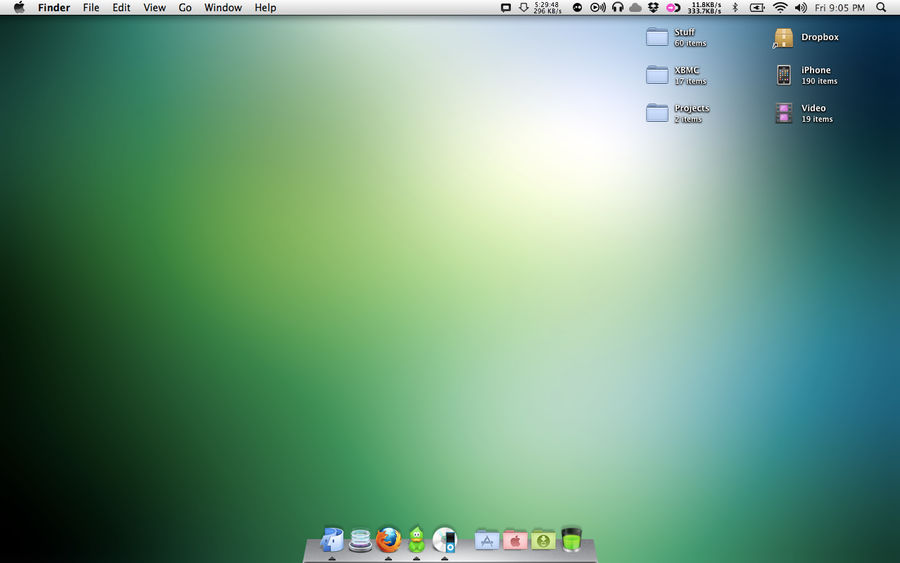Open the Dropbox menu bar icon

(653, 7)
